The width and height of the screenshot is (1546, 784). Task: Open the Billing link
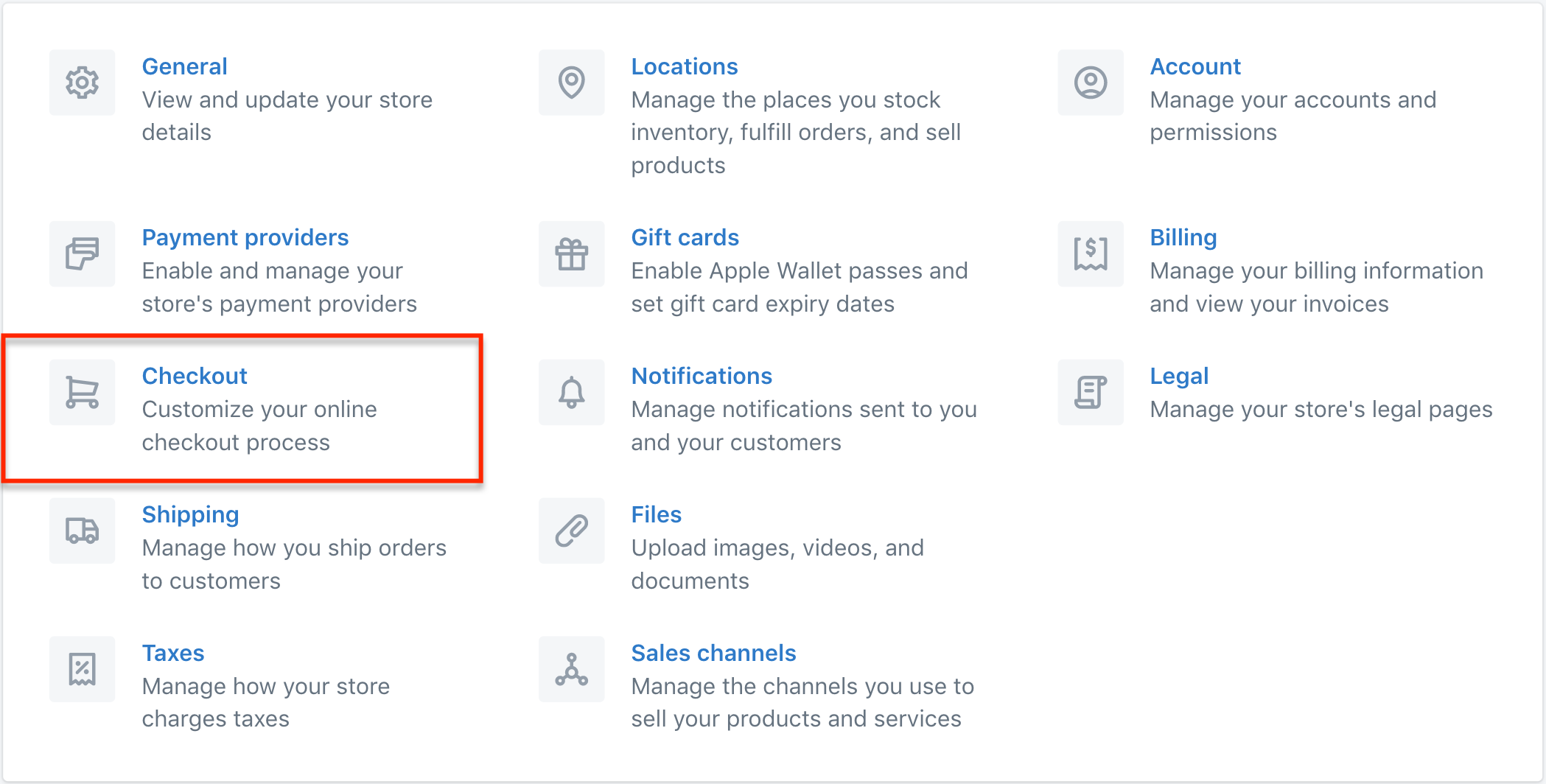[1183, 237]
